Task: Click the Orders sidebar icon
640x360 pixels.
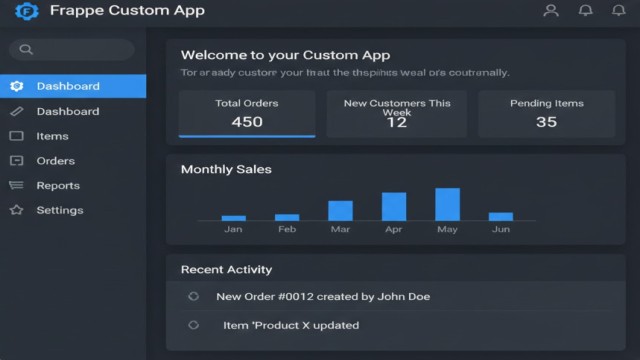Action: (x=16, y=161)
